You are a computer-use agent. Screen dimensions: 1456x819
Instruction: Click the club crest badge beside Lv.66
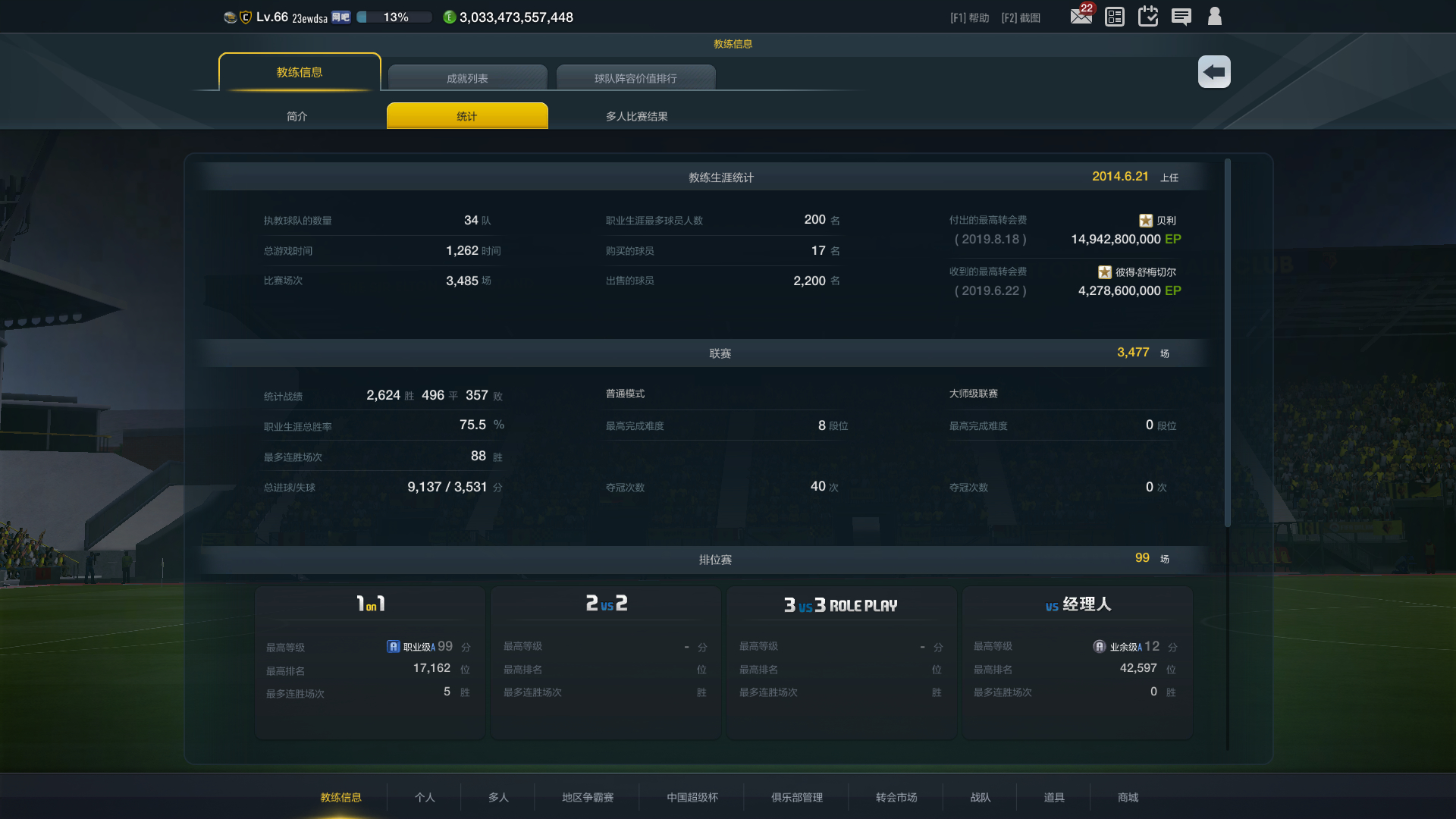tap(246, 17)
